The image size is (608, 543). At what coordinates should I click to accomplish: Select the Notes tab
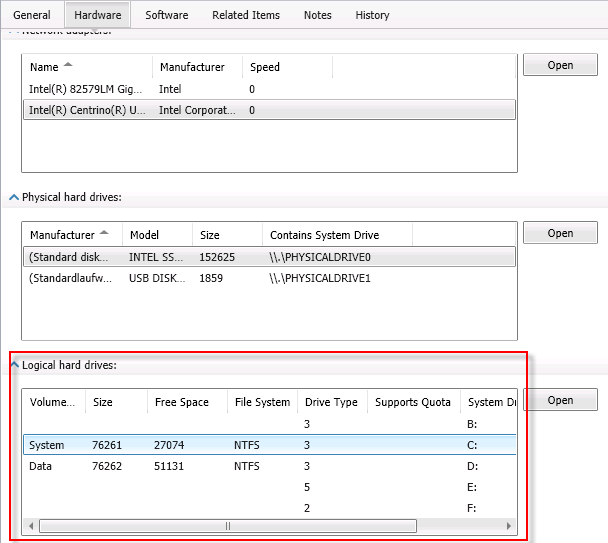point(317,15)
